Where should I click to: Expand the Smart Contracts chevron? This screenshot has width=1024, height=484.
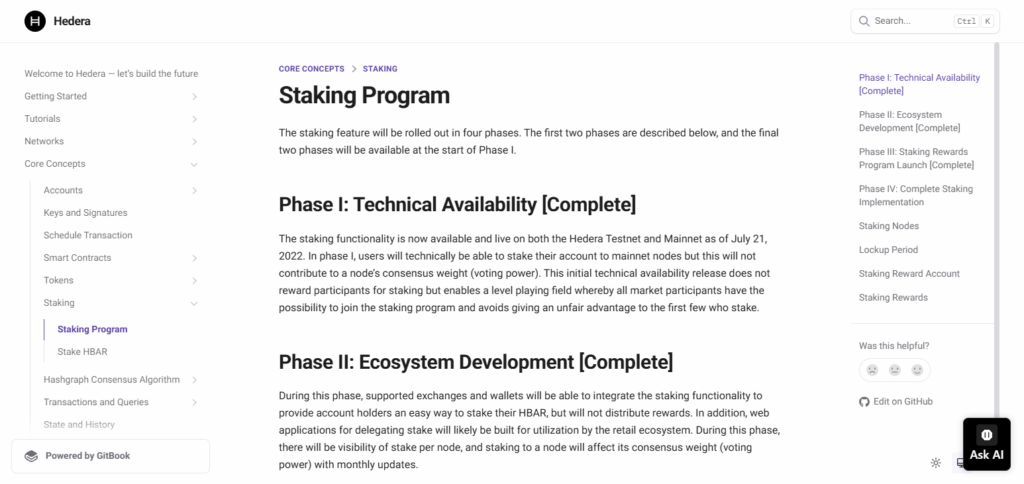(x=194, y=258)
